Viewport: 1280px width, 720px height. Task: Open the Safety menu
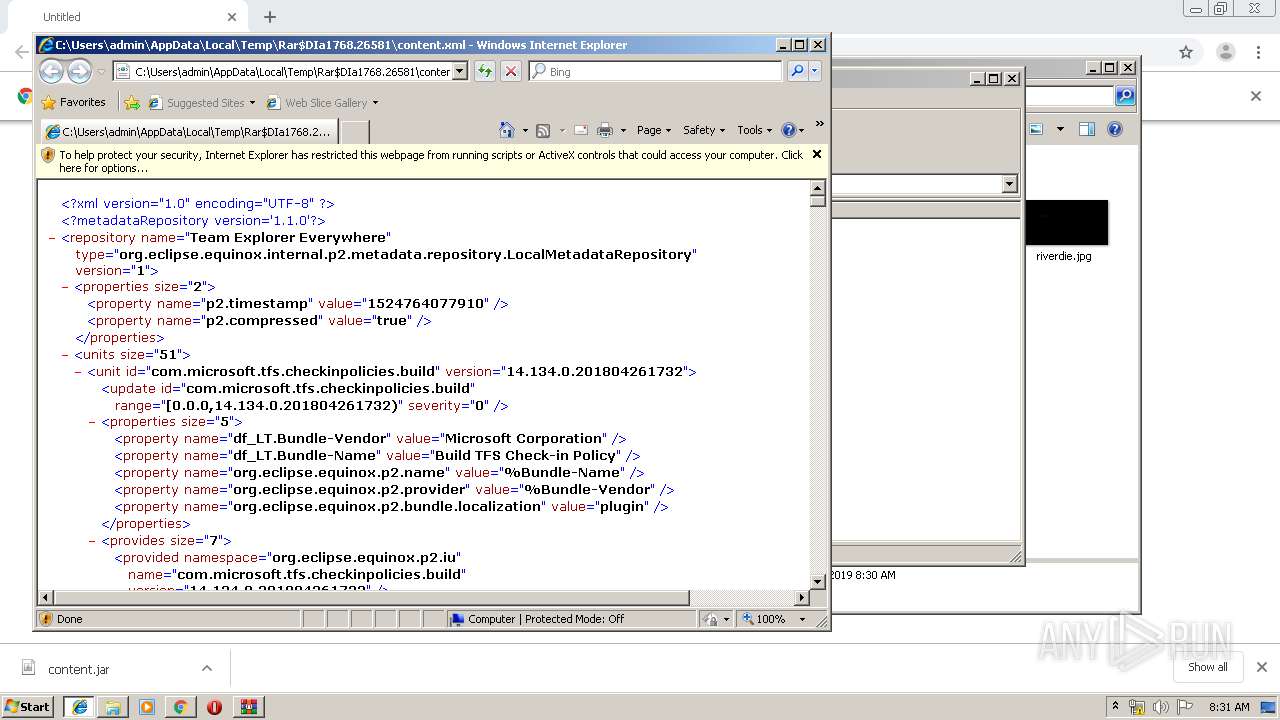(x=704, y=130)
